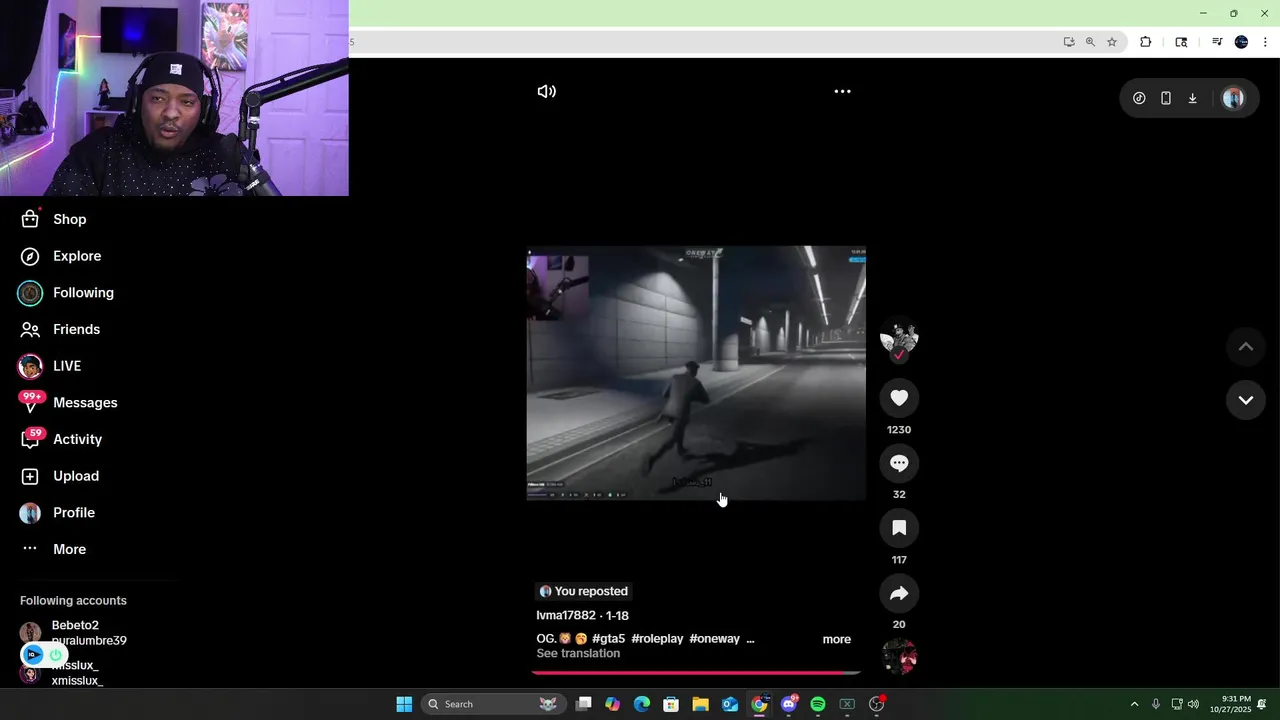Click the blue toggle overlay near xmisslux_
1280x720 pixels.
44,655
